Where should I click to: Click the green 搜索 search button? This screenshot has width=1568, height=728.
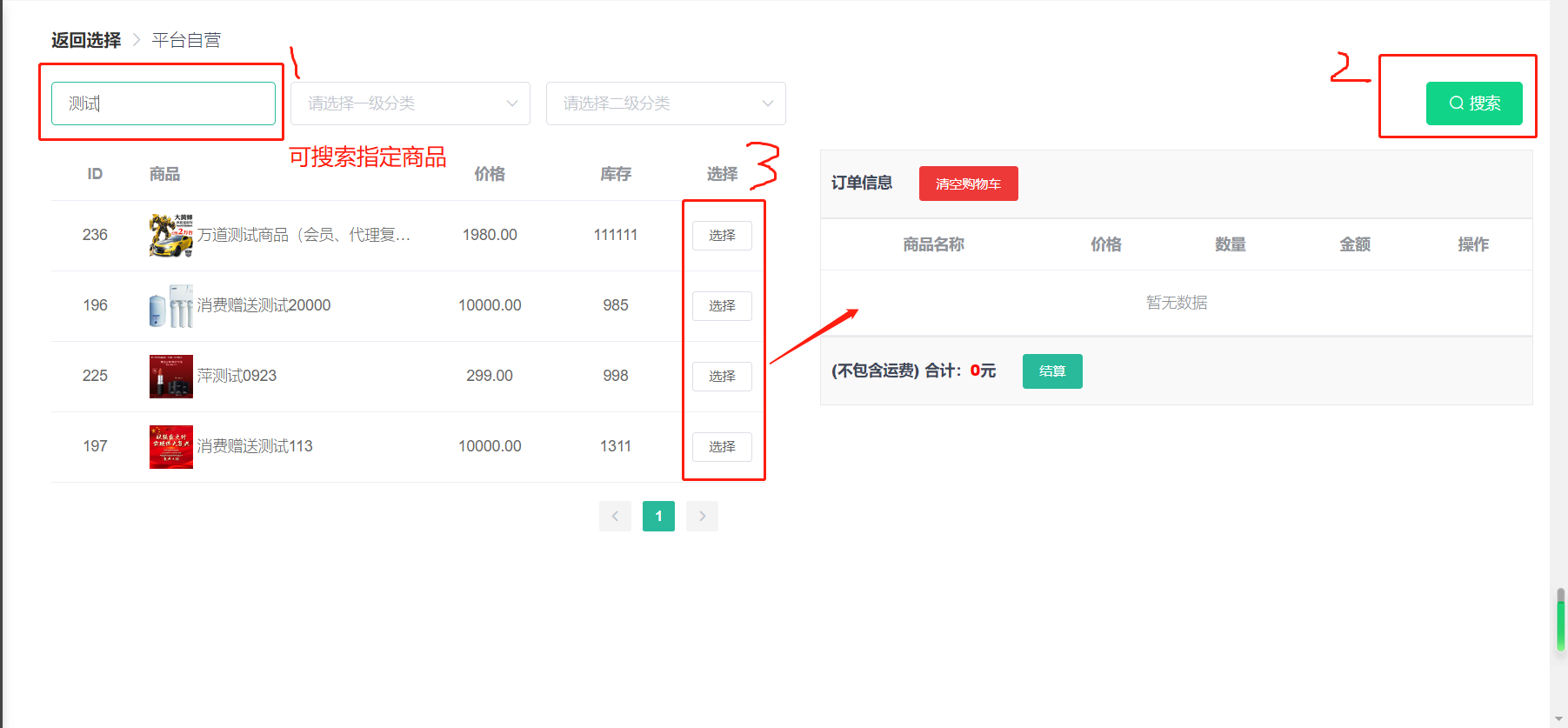(1473, 104)
